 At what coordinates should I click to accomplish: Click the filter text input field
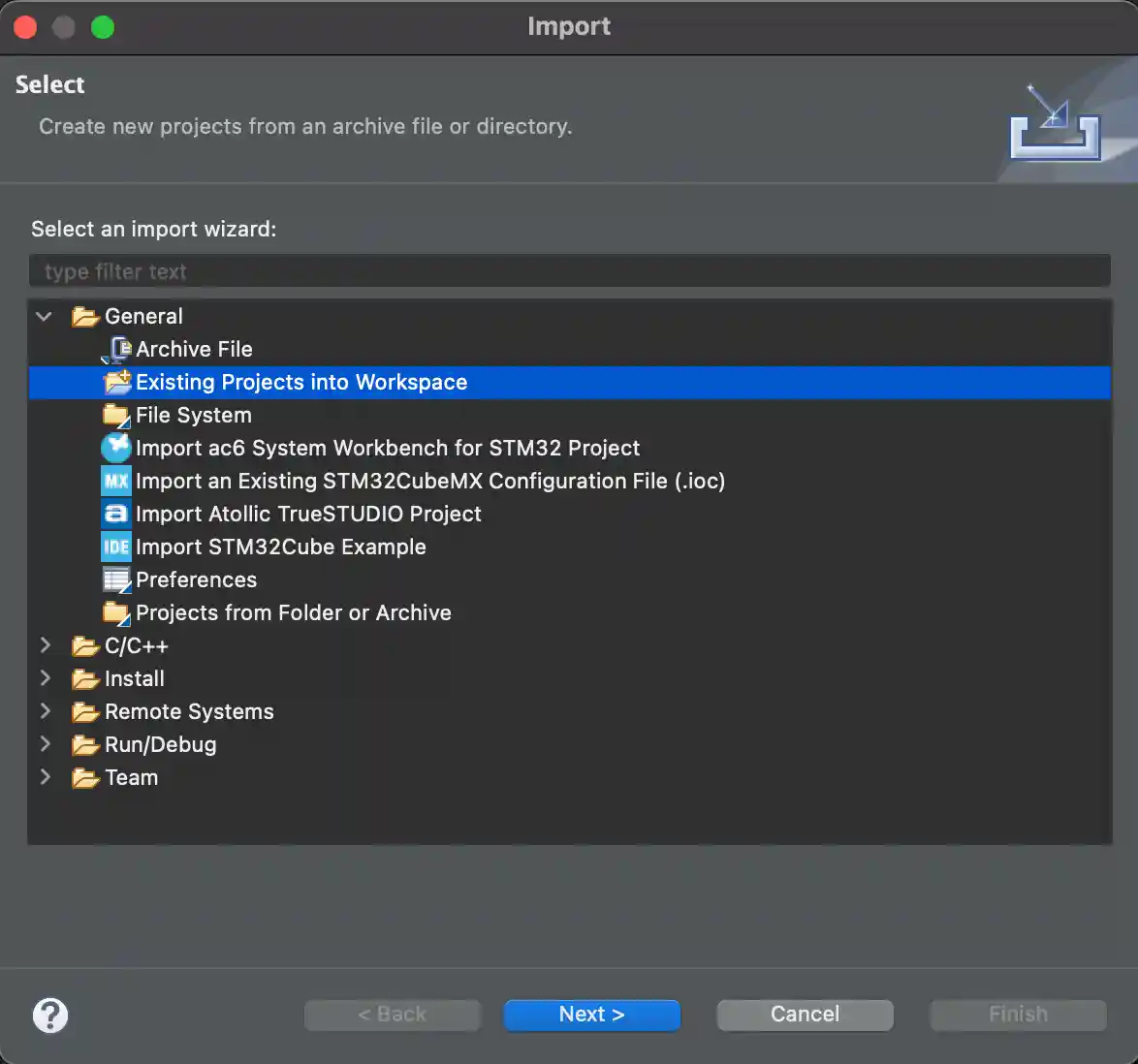570,270
